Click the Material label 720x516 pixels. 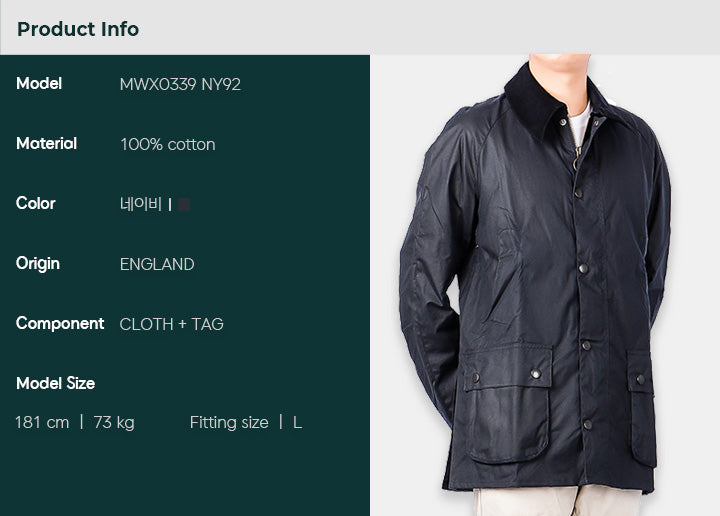pos(46,144)
